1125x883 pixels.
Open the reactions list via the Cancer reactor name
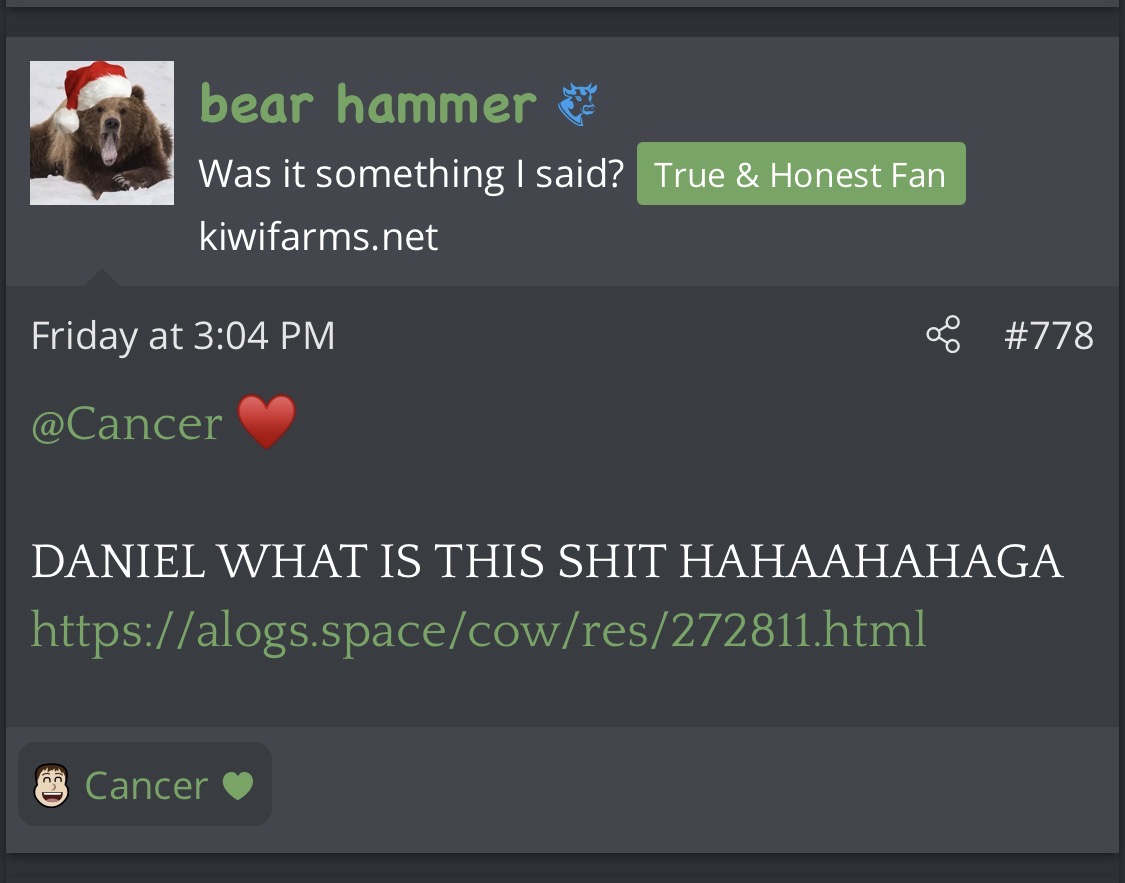[146, 786]
